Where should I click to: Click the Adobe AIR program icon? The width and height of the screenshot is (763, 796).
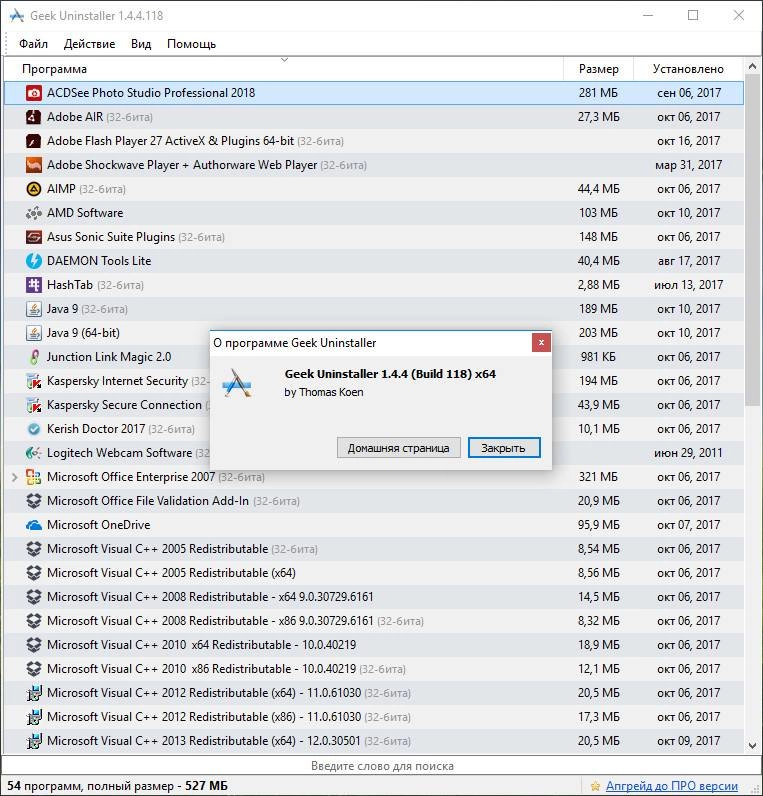click(x=34, y=117)
